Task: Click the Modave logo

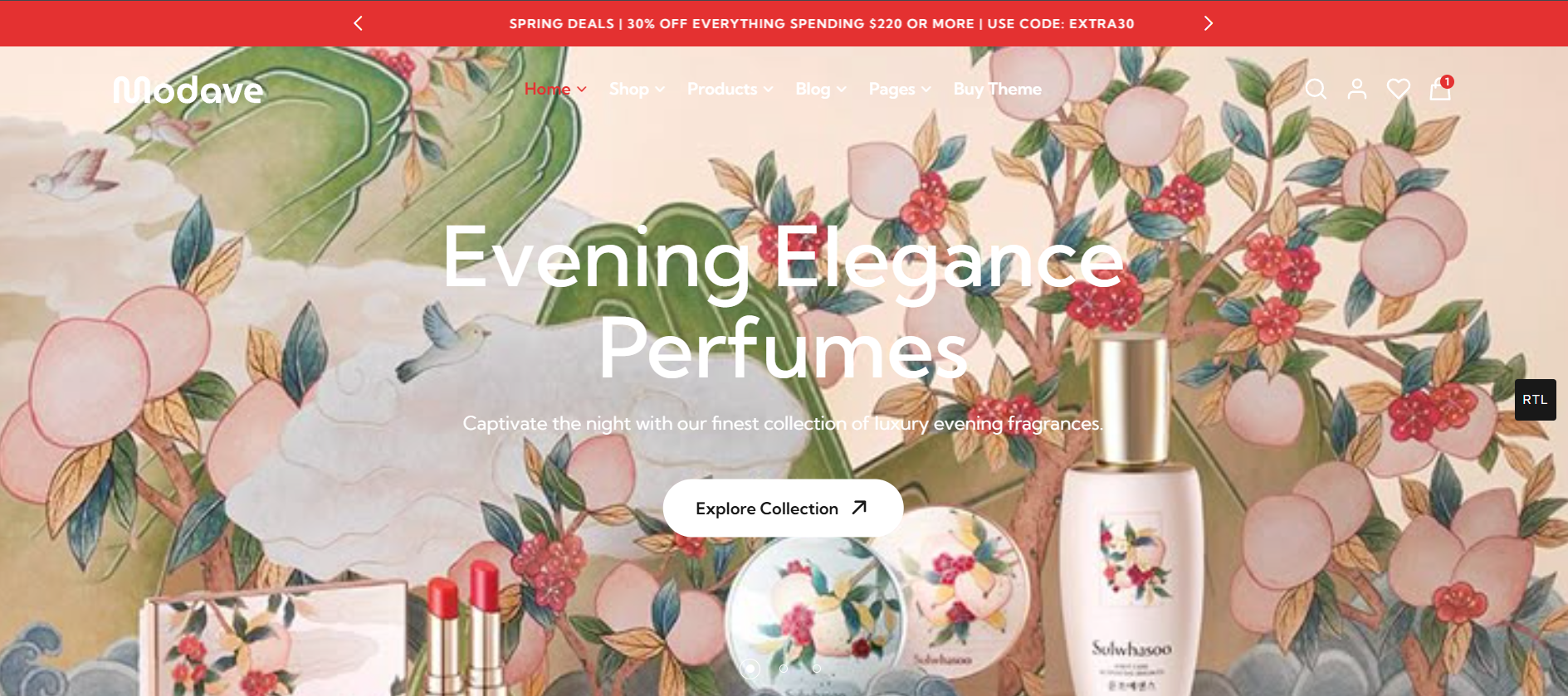Action: 188,90
